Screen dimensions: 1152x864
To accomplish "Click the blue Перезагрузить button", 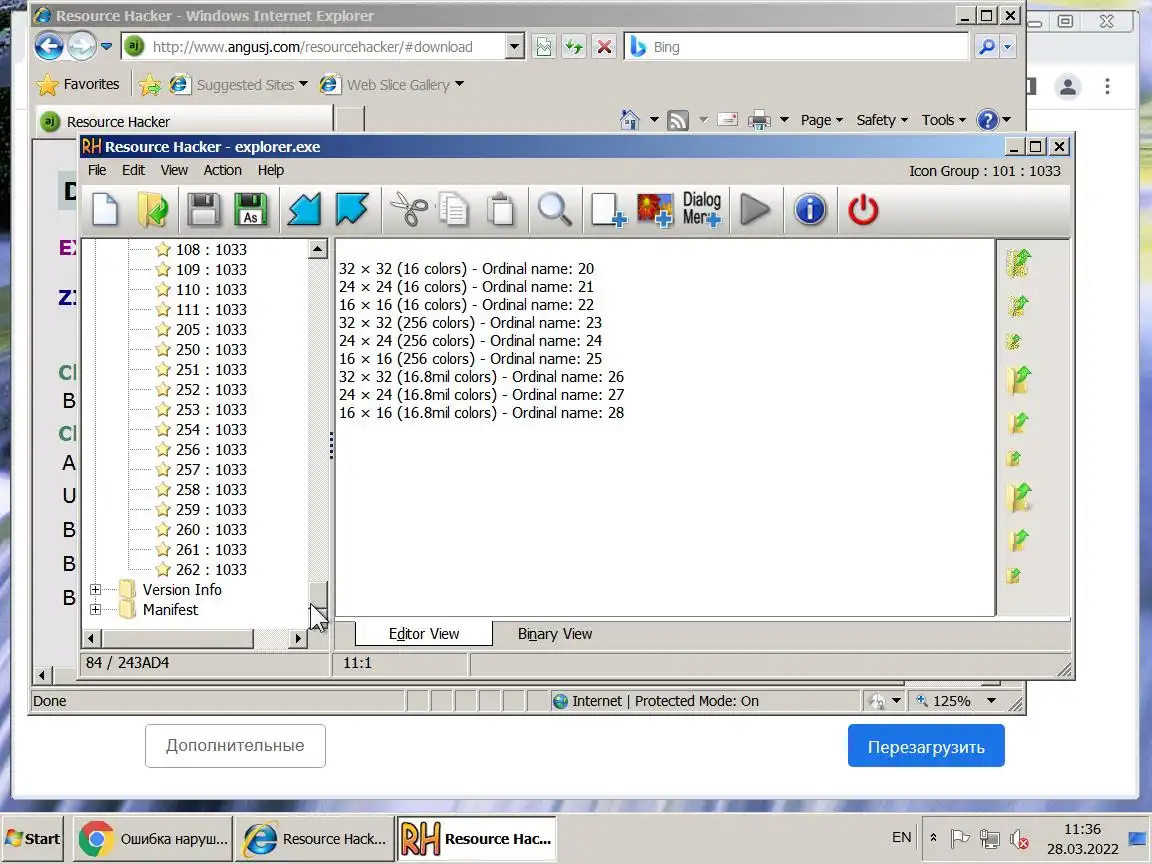I will [926, 746].
